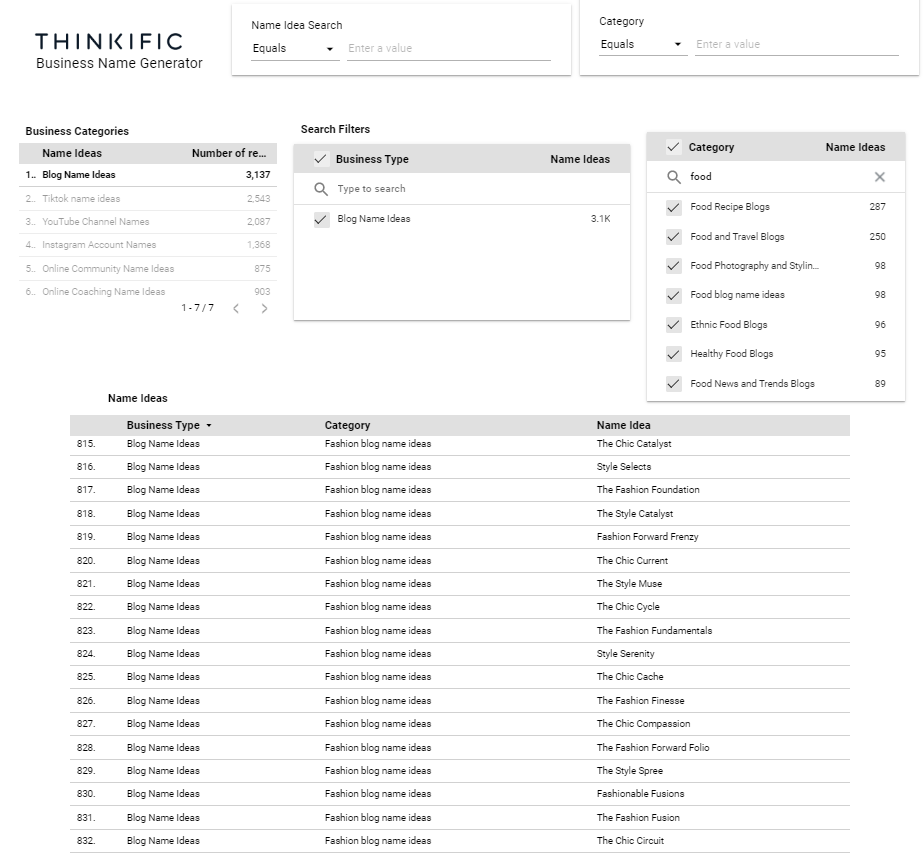
Task: Go to next page of Business Categories
Action: click(x=264, y=308)
